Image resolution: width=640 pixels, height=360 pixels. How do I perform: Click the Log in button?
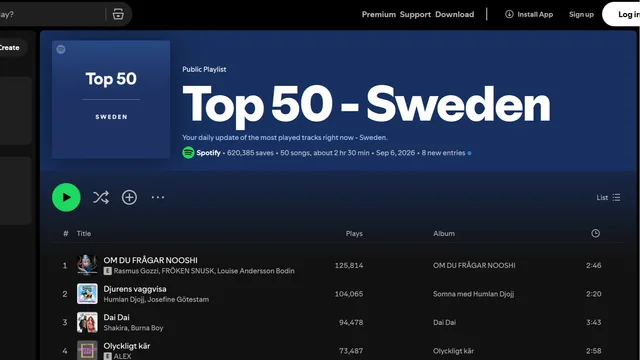621,14
